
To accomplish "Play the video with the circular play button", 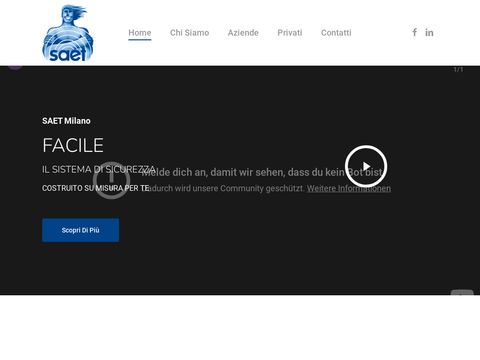I will click(366, 166).
